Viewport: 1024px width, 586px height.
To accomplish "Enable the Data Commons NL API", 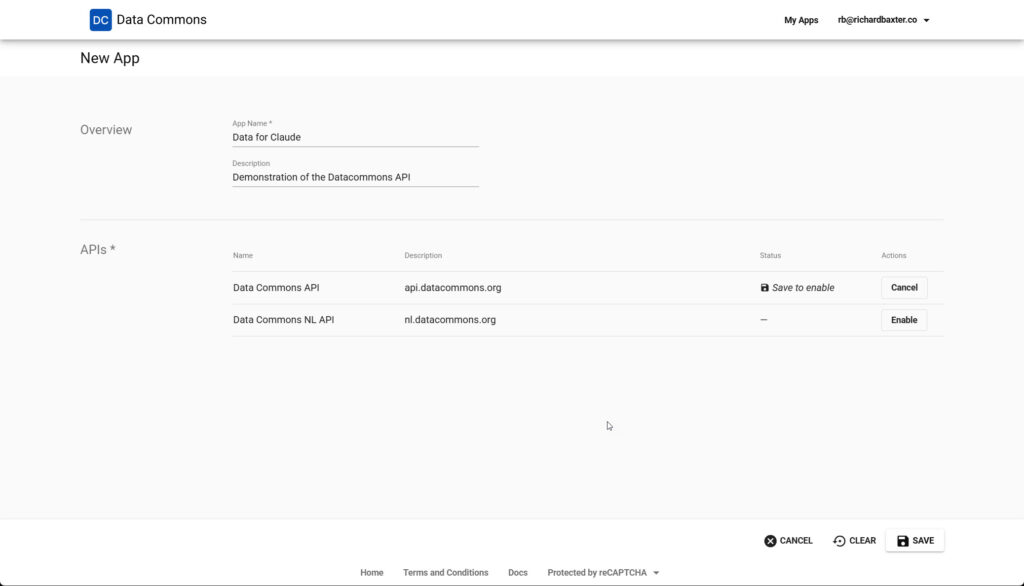I will click(x=903, y=319).
